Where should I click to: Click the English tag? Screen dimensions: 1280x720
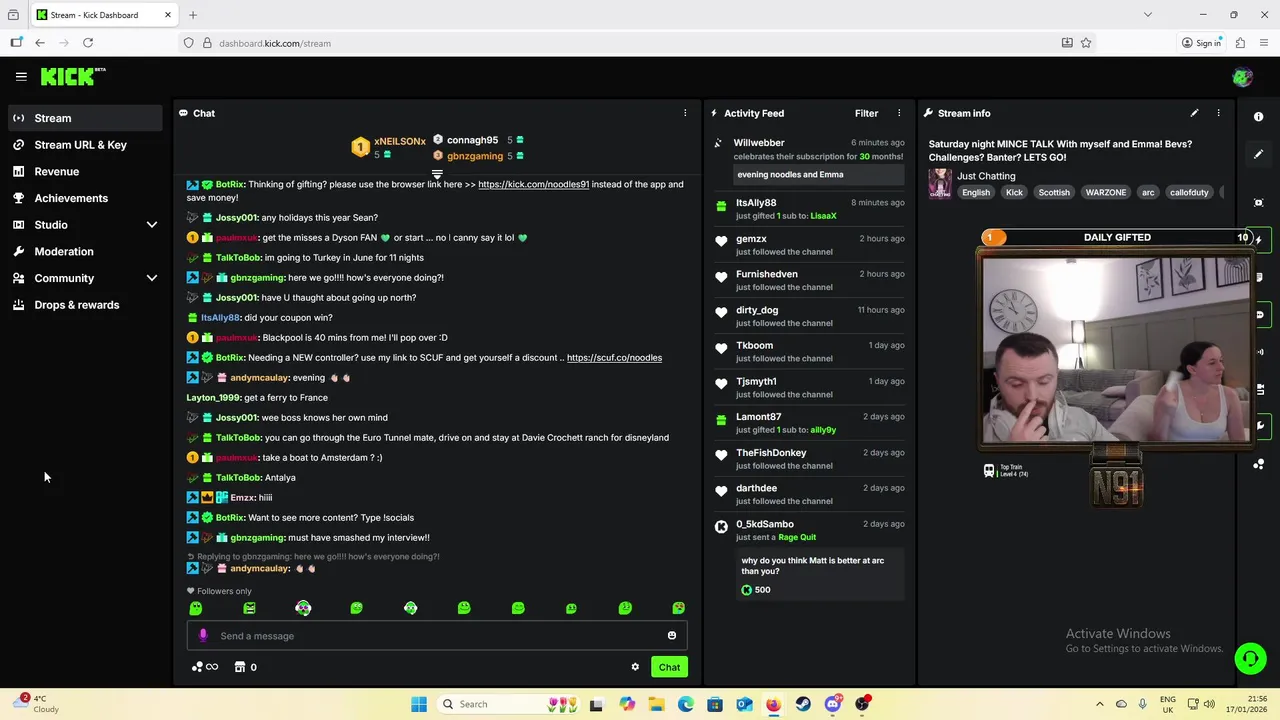[x=976, y=192]
